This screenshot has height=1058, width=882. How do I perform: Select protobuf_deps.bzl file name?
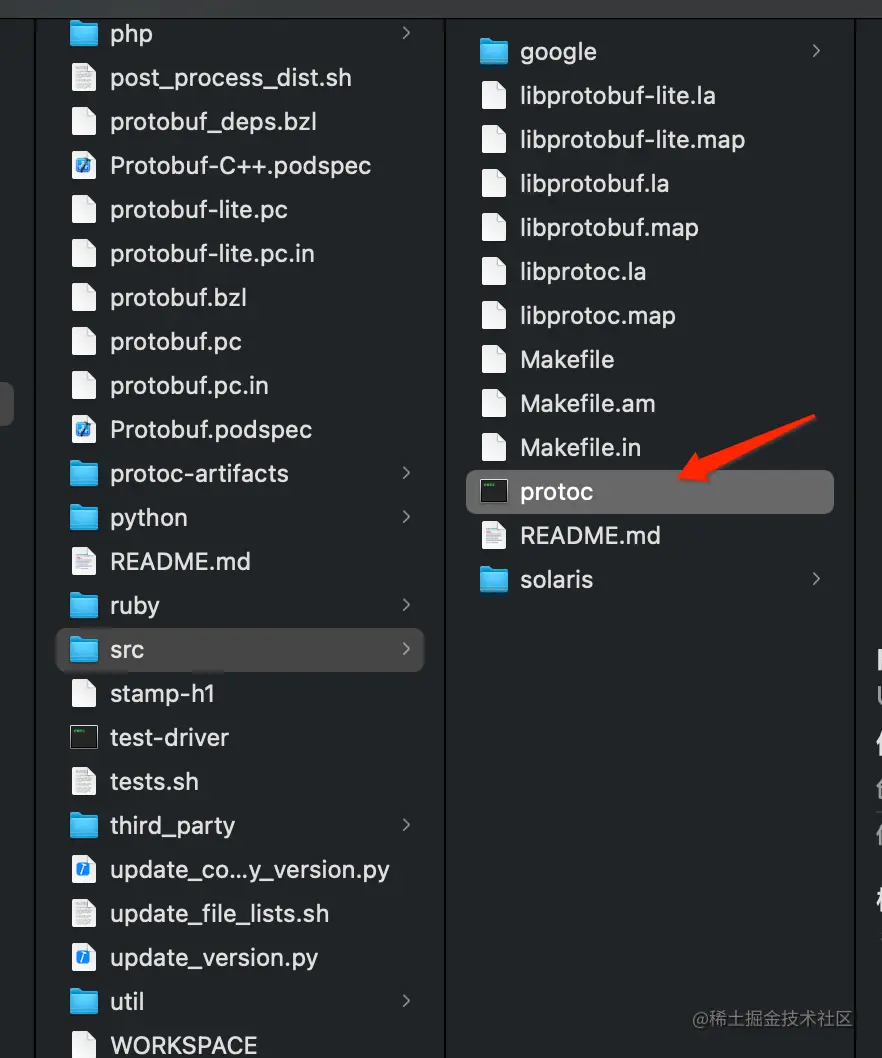213,122
